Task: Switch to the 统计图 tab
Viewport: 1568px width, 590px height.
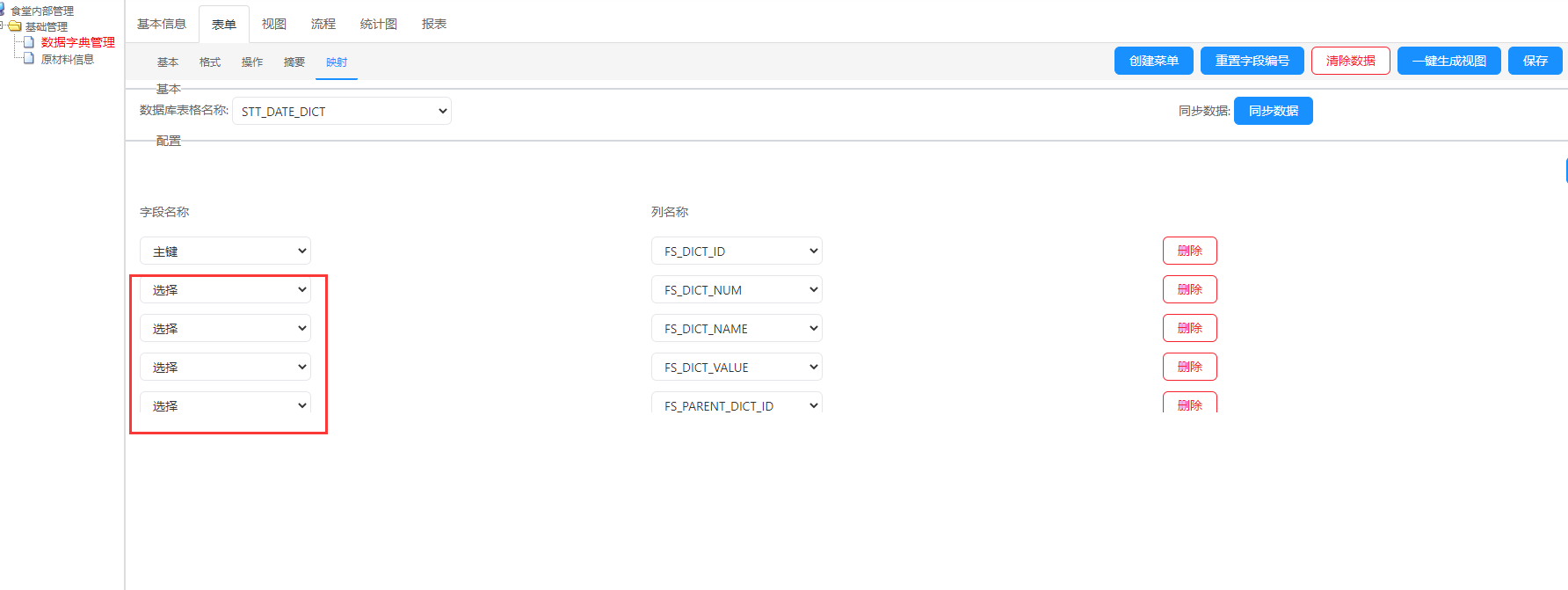Action: [379, 24]
